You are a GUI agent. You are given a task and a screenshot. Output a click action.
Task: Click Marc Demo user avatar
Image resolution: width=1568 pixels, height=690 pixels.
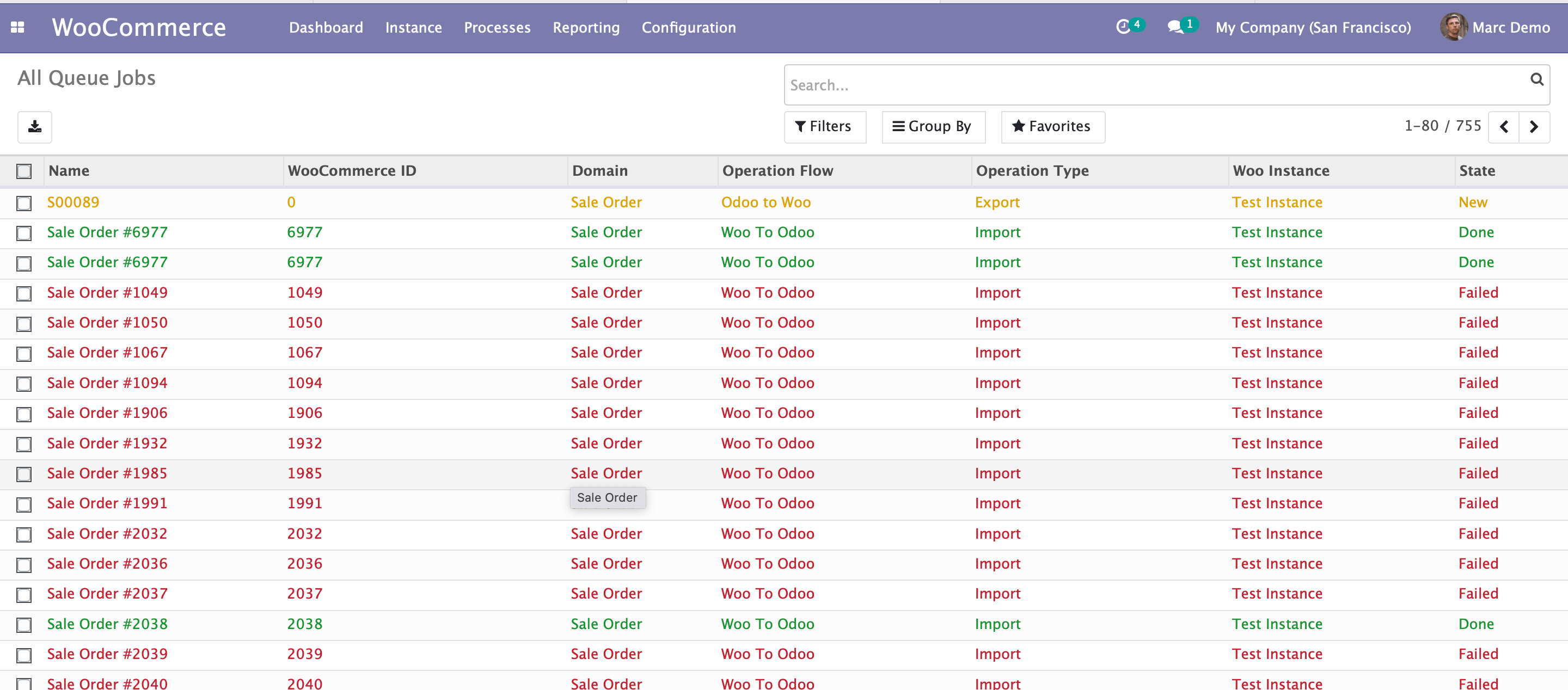click(x=1453, y=27)
